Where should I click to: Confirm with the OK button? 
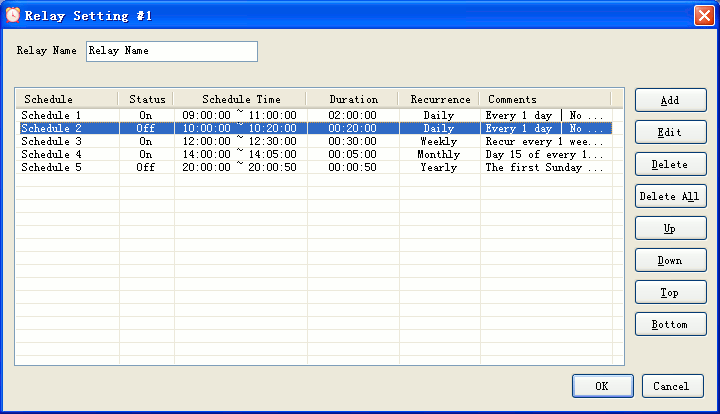click(x=602, y=386)
